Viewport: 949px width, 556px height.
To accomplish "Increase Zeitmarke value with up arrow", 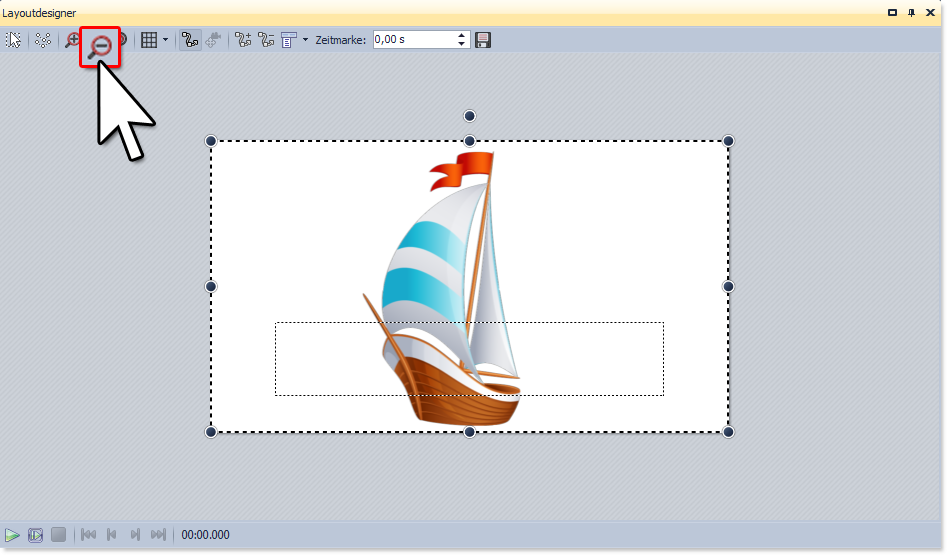I will pyautogui.click(x=461, y=35).
